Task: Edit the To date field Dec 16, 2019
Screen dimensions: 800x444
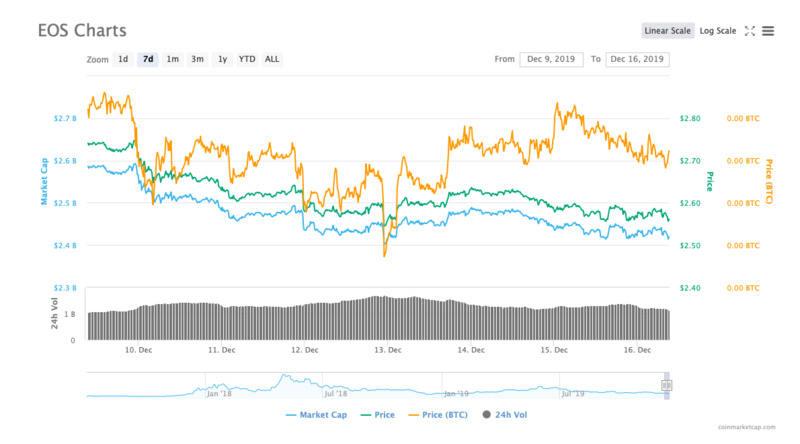Action: coord(637,59)
